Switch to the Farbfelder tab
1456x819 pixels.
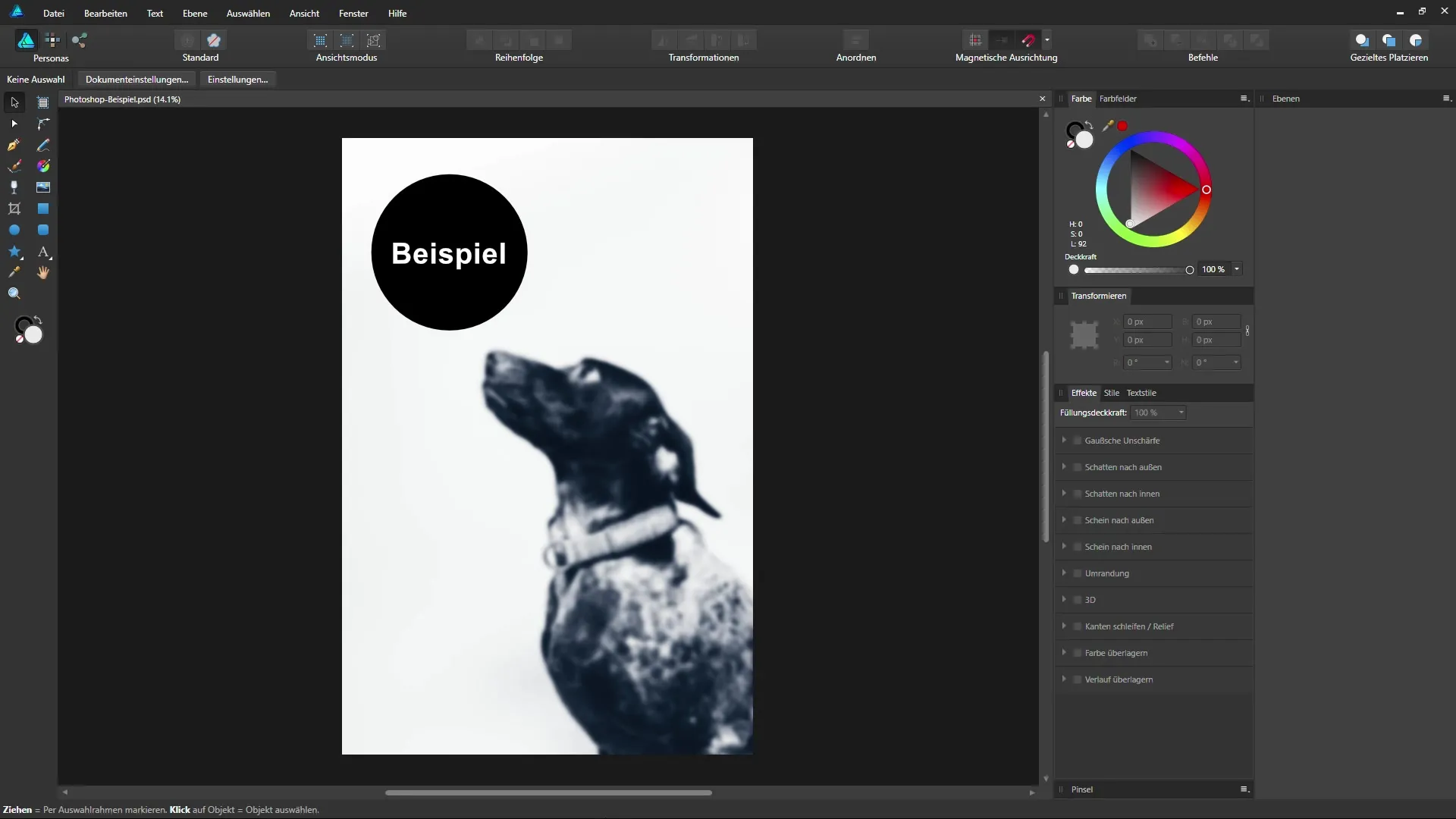tap(1117, 99)
